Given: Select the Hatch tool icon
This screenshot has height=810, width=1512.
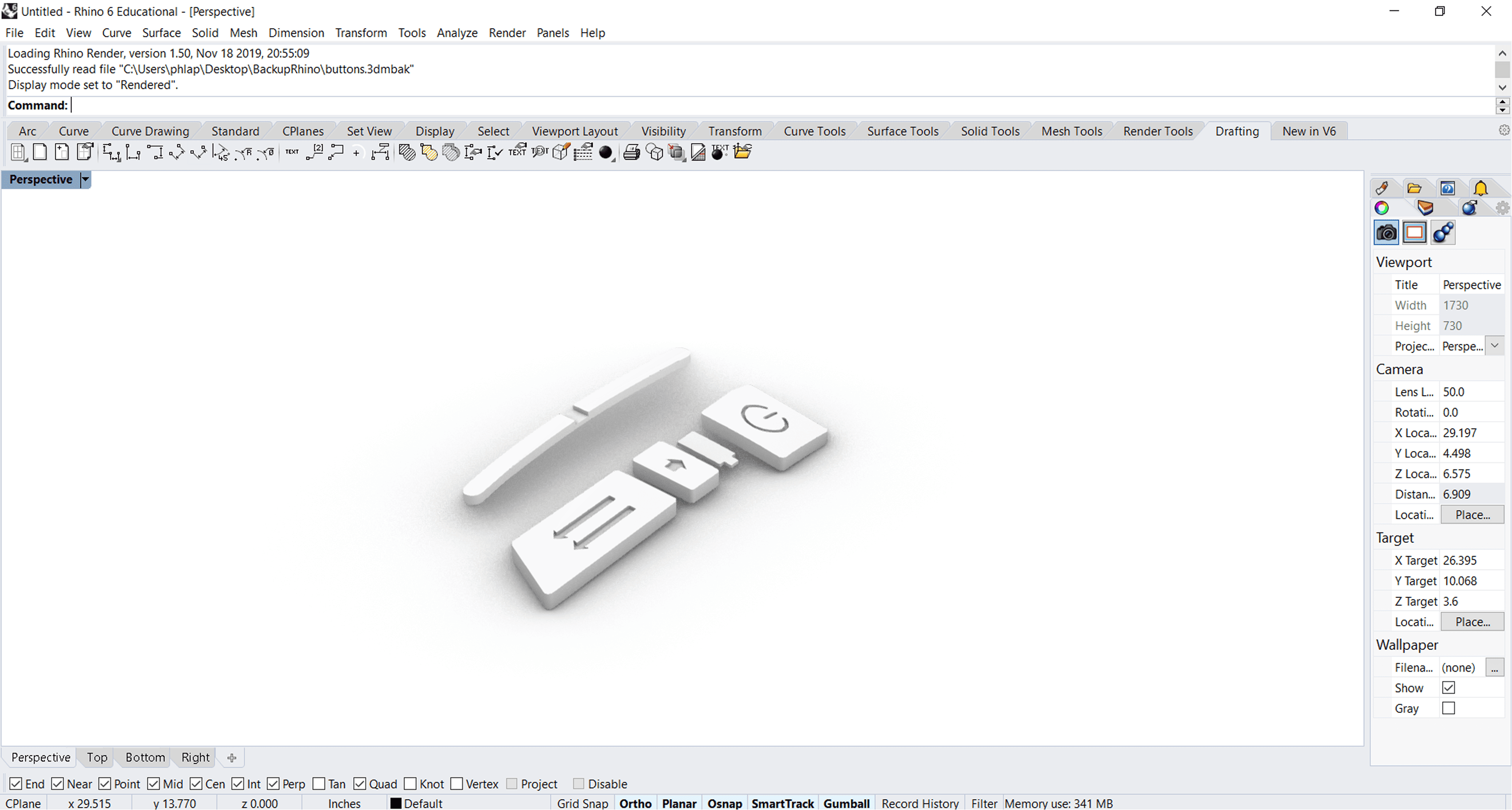Looking at the screenshot, I should pyautogui.click(x=407, y=153).
